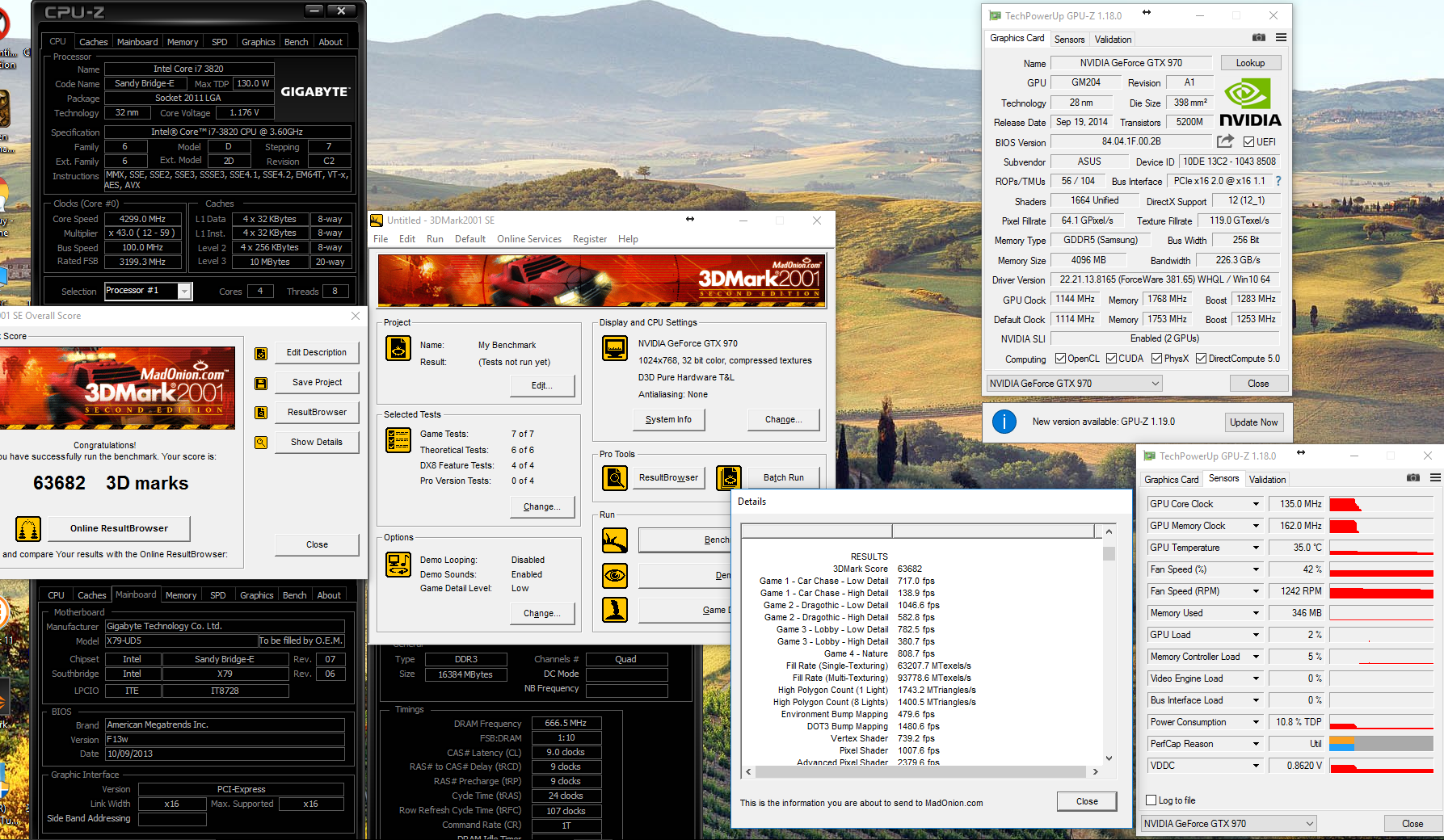
Task: Open the Bench tab in top CPU-Z window
Action: coord(297,42)
